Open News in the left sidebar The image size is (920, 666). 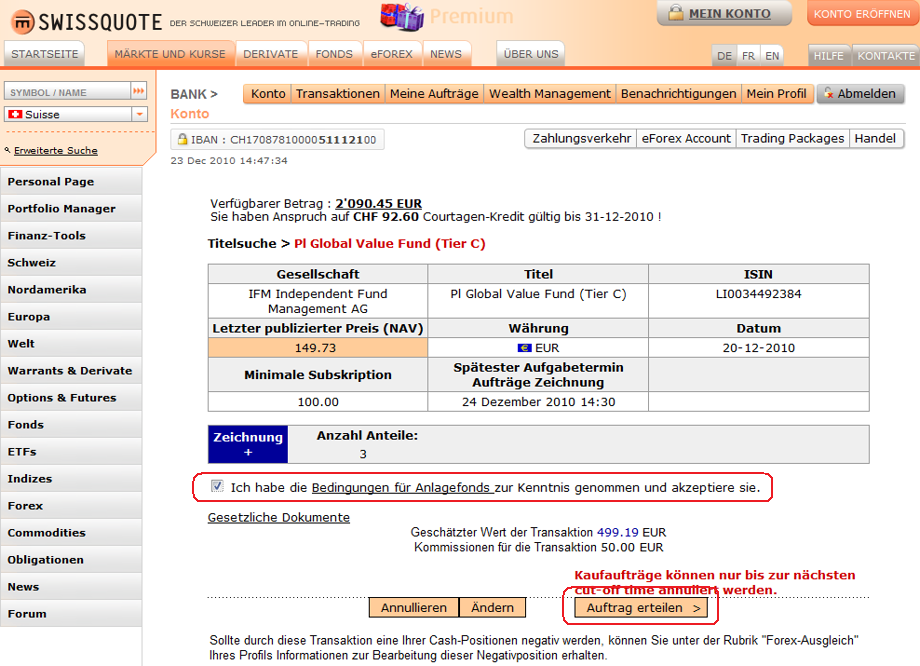point(71,587)
